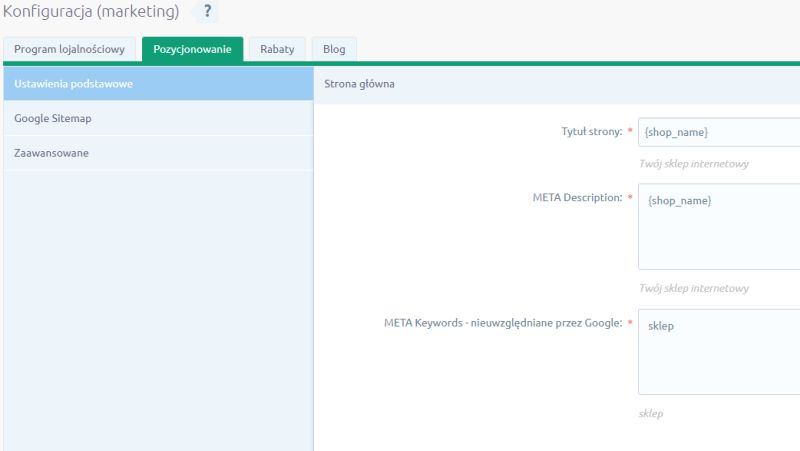Screen dimensions: 800x451
Task: Click the META Description label
Action: [x=578, y=197]
